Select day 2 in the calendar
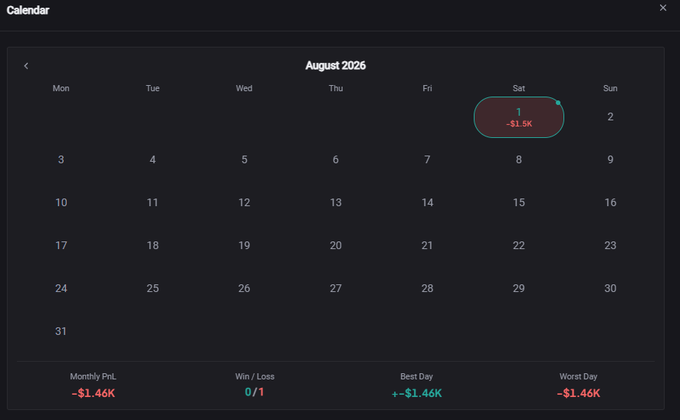 610,117
